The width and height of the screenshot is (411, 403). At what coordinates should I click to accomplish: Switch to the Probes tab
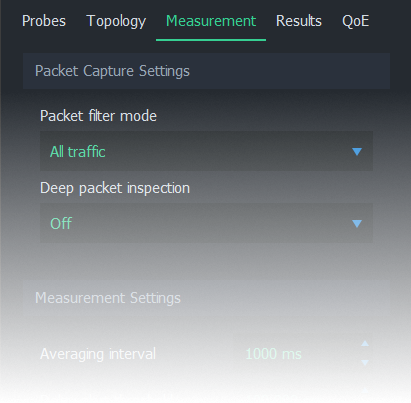coord(44,21)
